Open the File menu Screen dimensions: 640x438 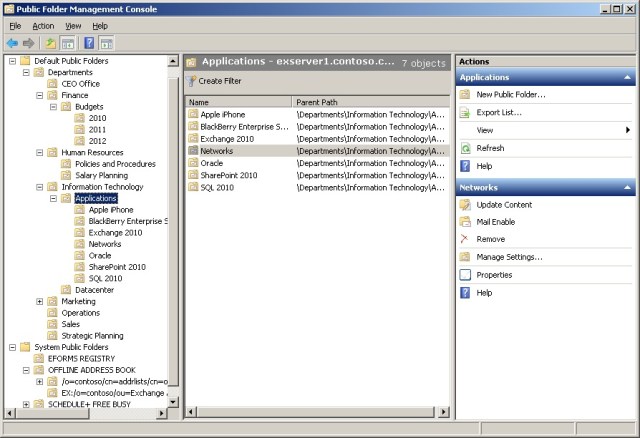15,25
